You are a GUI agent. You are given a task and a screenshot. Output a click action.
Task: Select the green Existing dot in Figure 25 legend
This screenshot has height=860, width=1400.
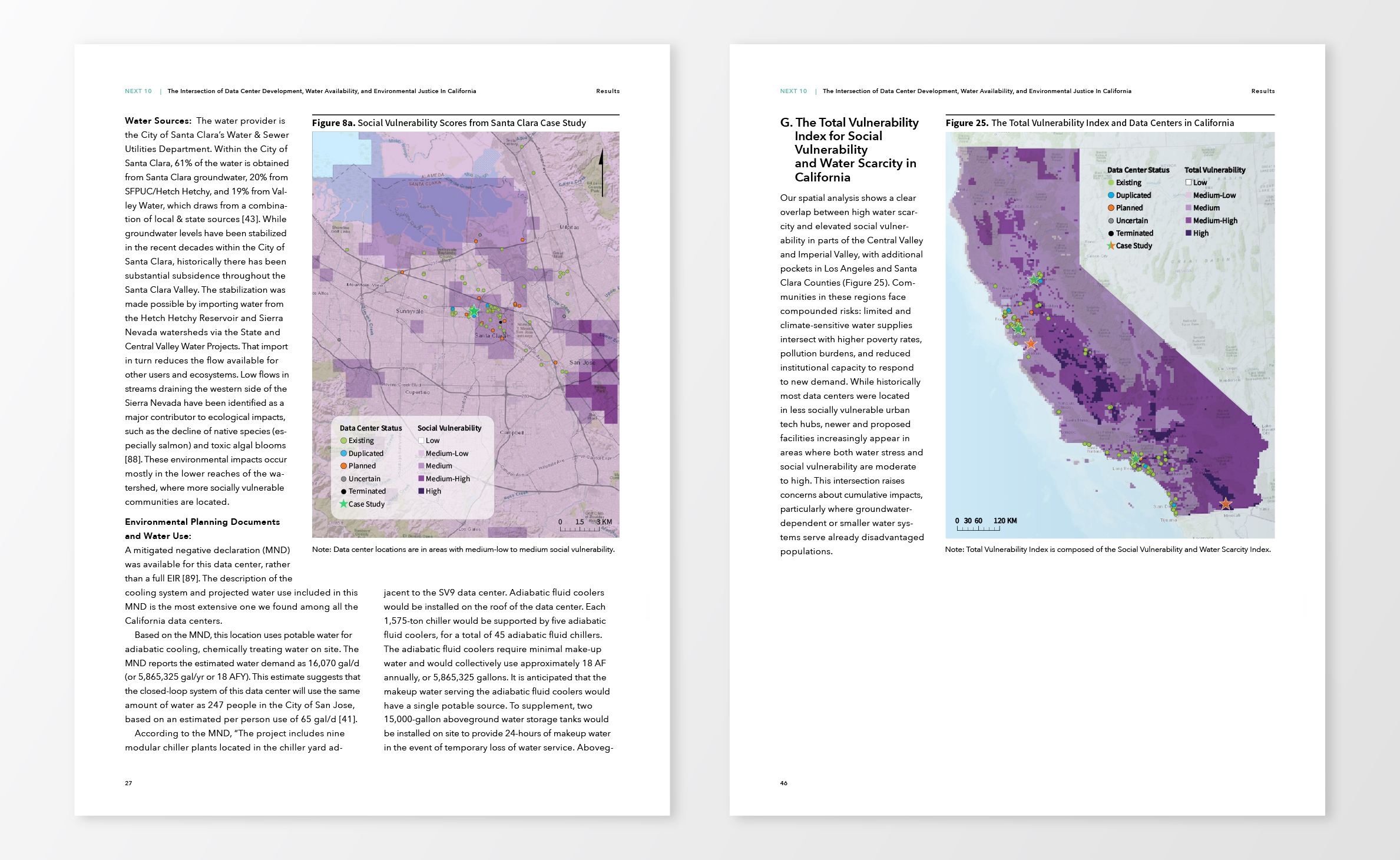(x=1111, y=183)
